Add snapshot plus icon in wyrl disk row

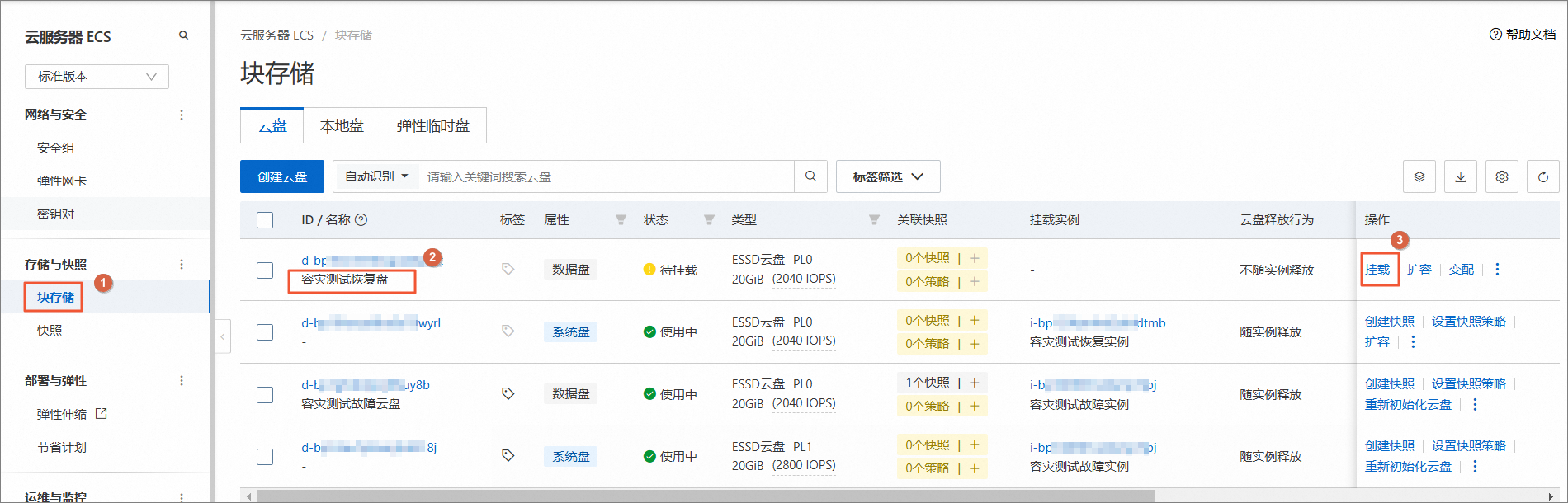coord(975,320)
